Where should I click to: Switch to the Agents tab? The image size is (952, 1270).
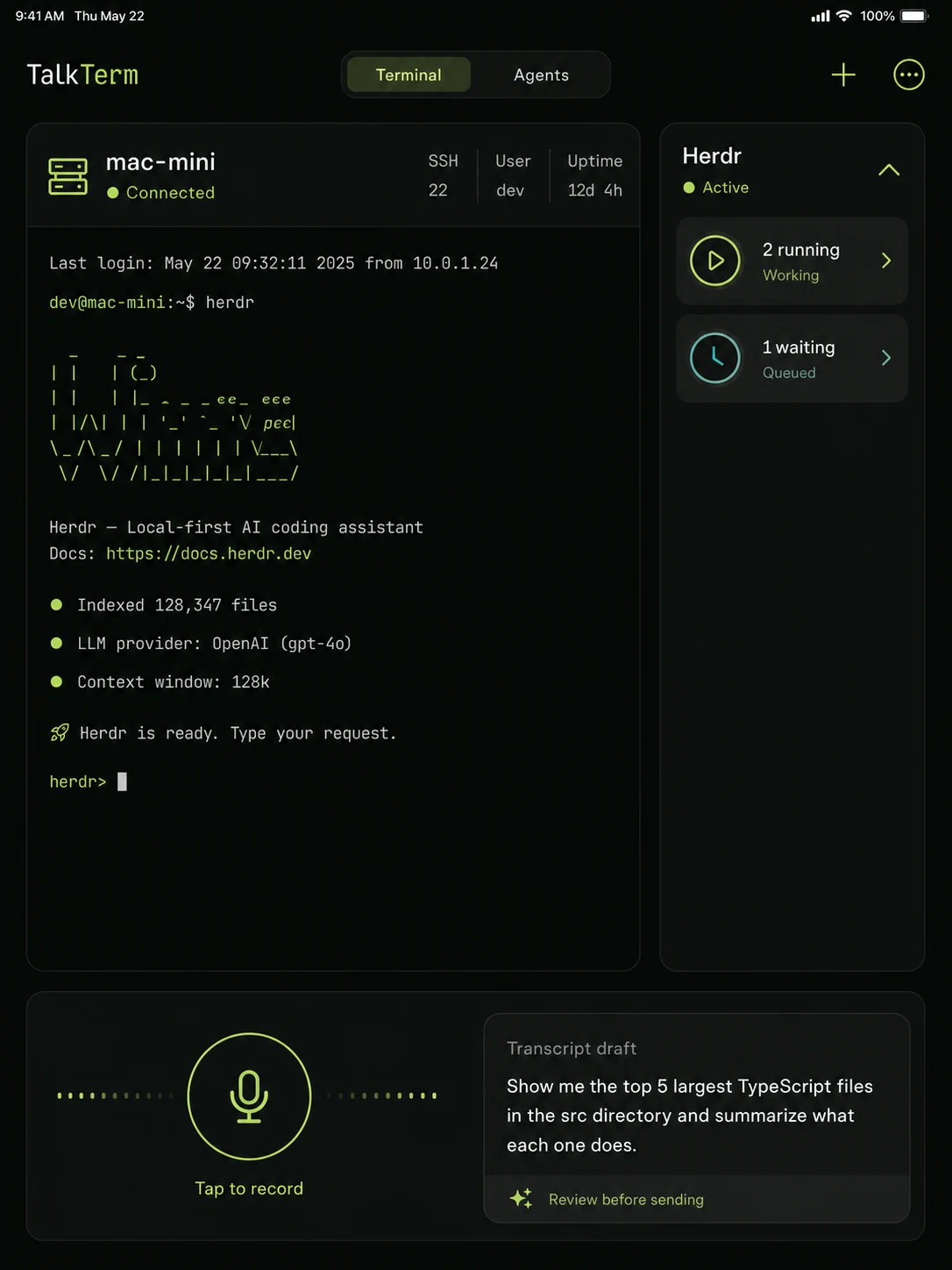(x=541, y=75)
